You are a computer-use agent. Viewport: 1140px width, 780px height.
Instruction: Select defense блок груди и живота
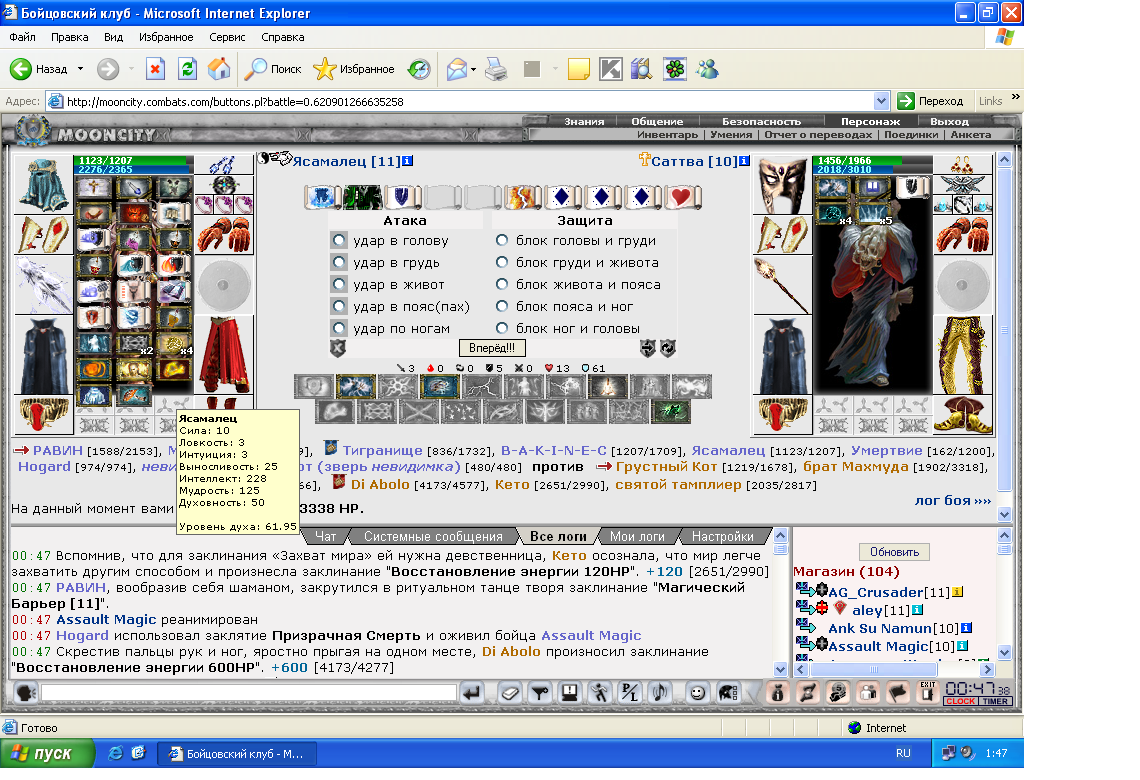pos(502,262)
